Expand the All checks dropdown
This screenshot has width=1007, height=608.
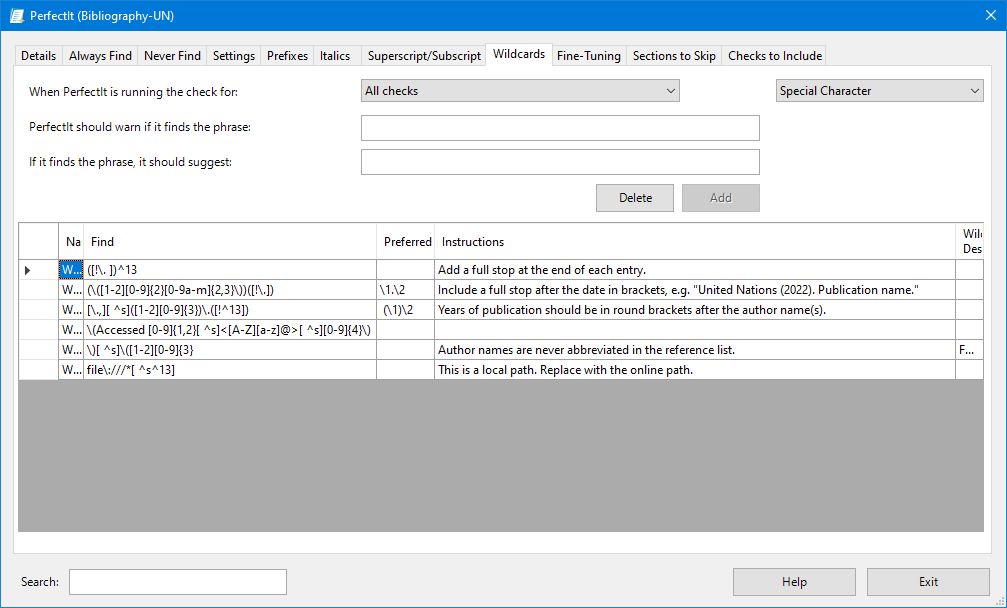[x=520, y=91]
